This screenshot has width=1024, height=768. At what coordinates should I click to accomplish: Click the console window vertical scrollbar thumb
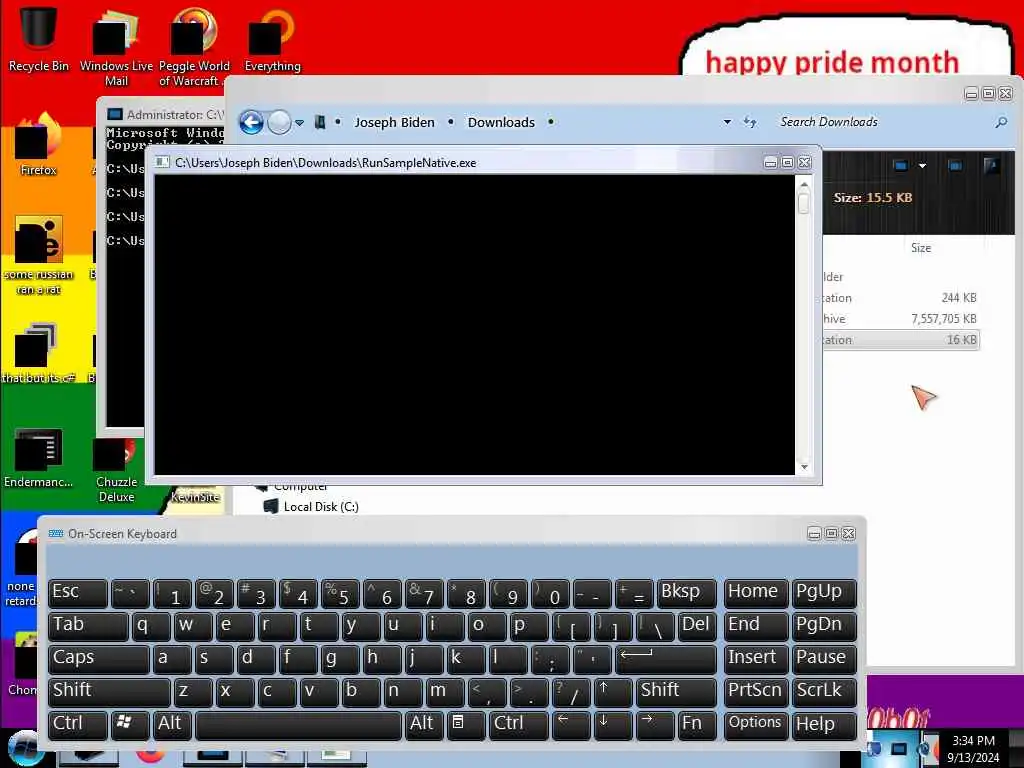click(x=804, y=203)
